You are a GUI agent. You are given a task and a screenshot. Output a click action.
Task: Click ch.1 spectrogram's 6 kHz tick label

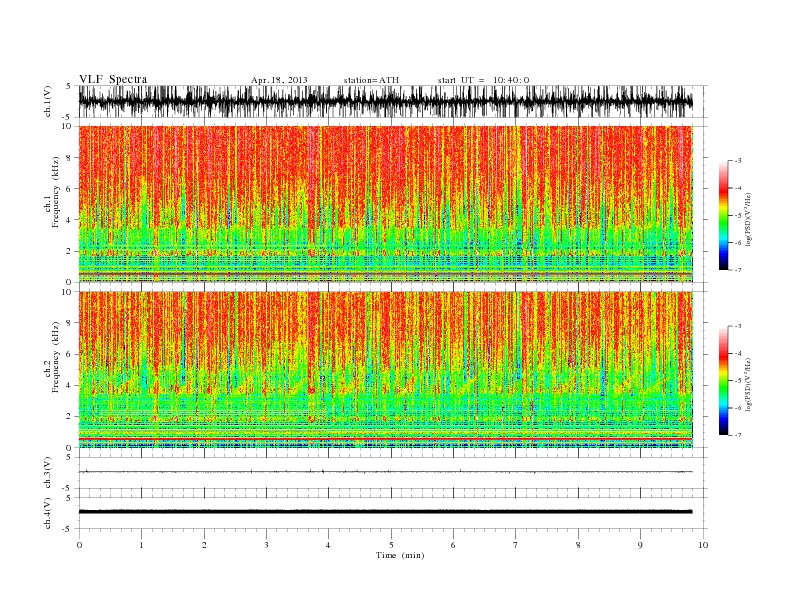click(x=70, y=189)
